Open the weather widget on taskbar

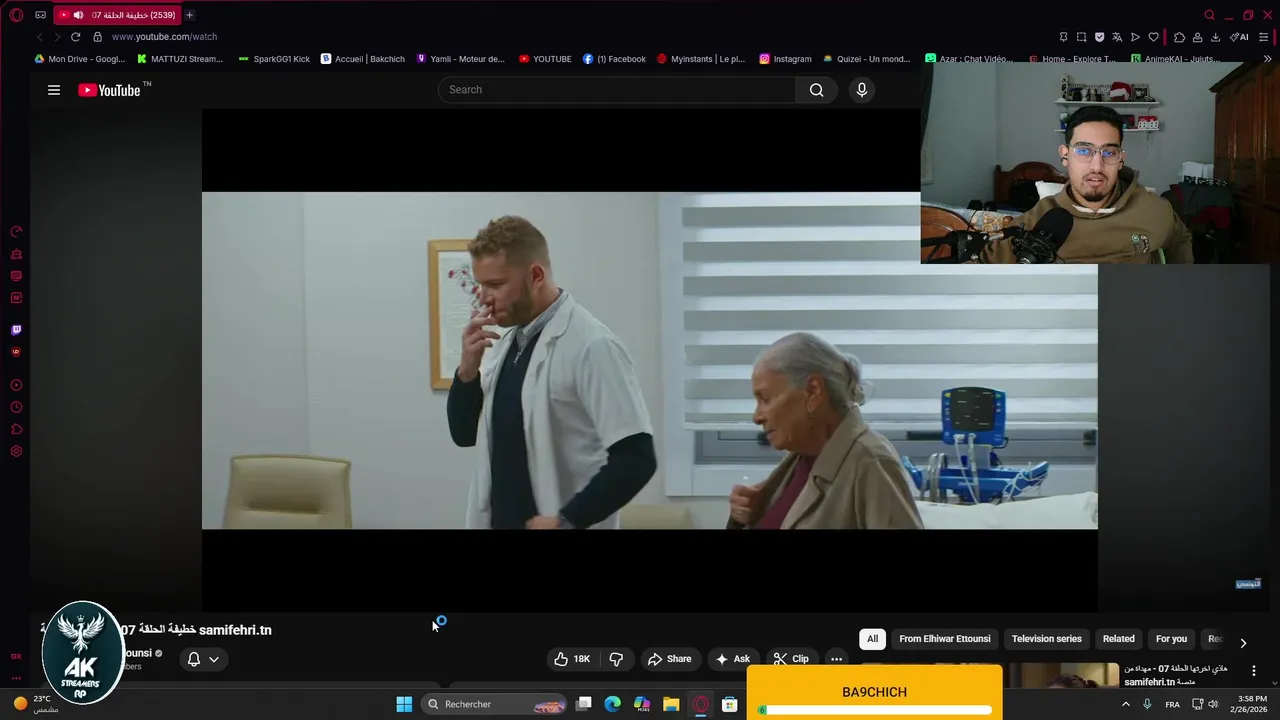pyautogui.click(x=36, y=704)
